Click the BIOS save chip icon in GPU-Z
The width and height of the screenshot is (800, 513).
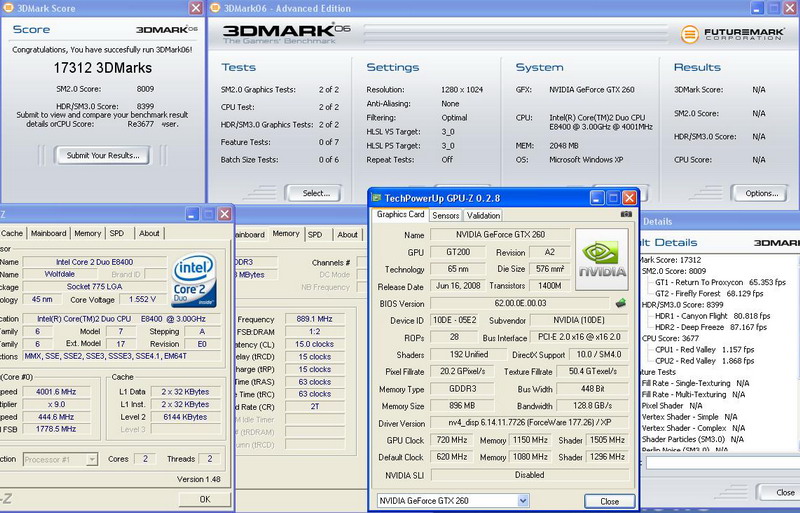point(621,303)
